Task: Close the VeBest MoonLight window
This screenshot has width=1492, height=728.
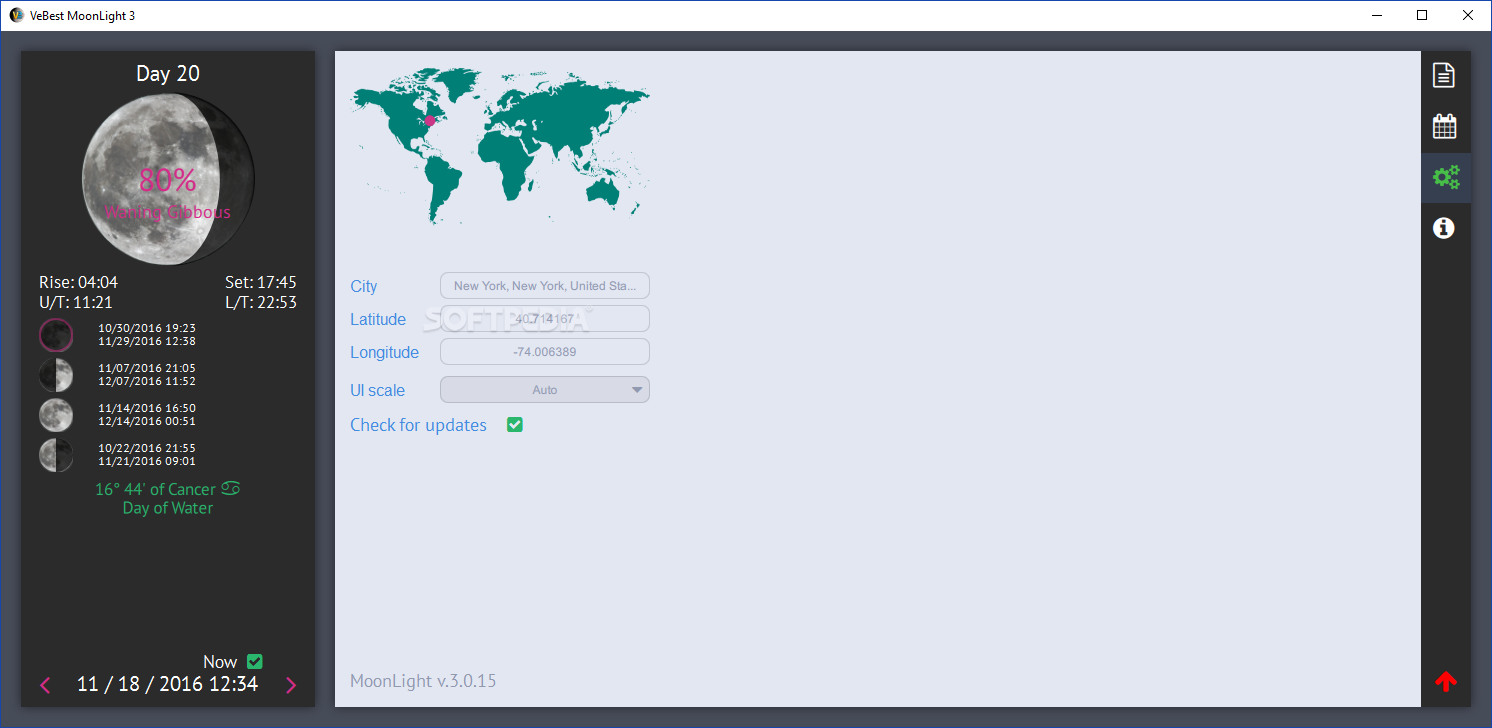Action: pyautogui.click(x=1468, y=15)
